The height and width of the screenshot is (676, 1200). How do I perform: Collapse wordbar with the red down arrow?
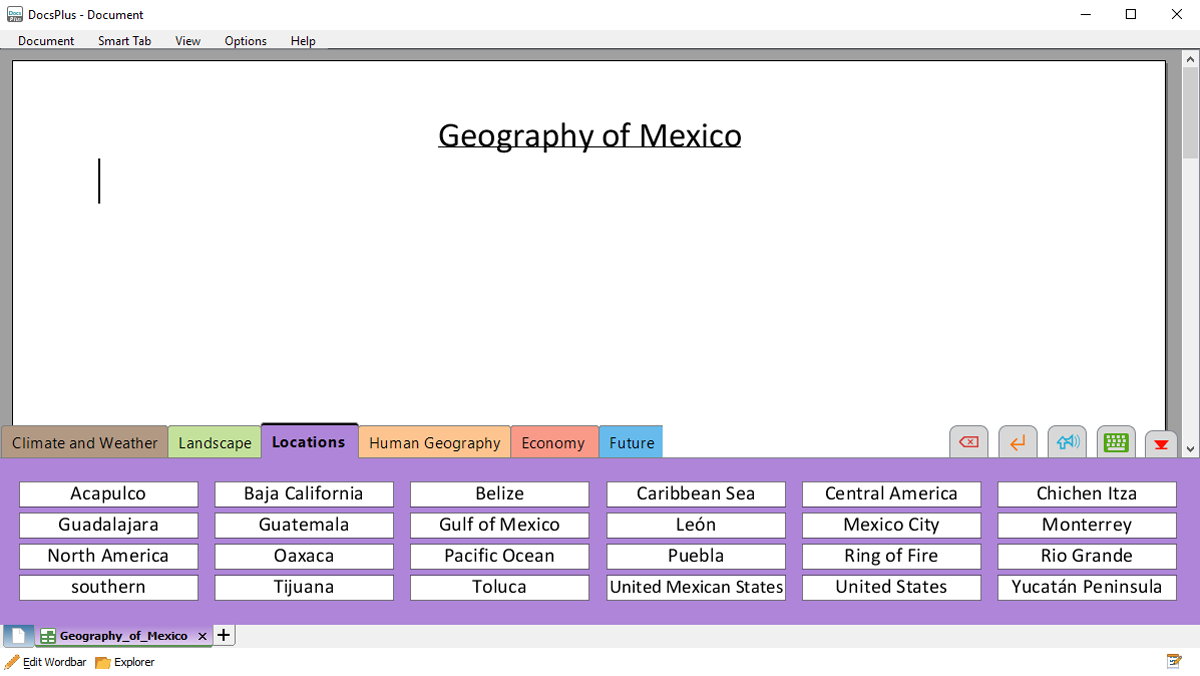click(x=1161, y=443)
